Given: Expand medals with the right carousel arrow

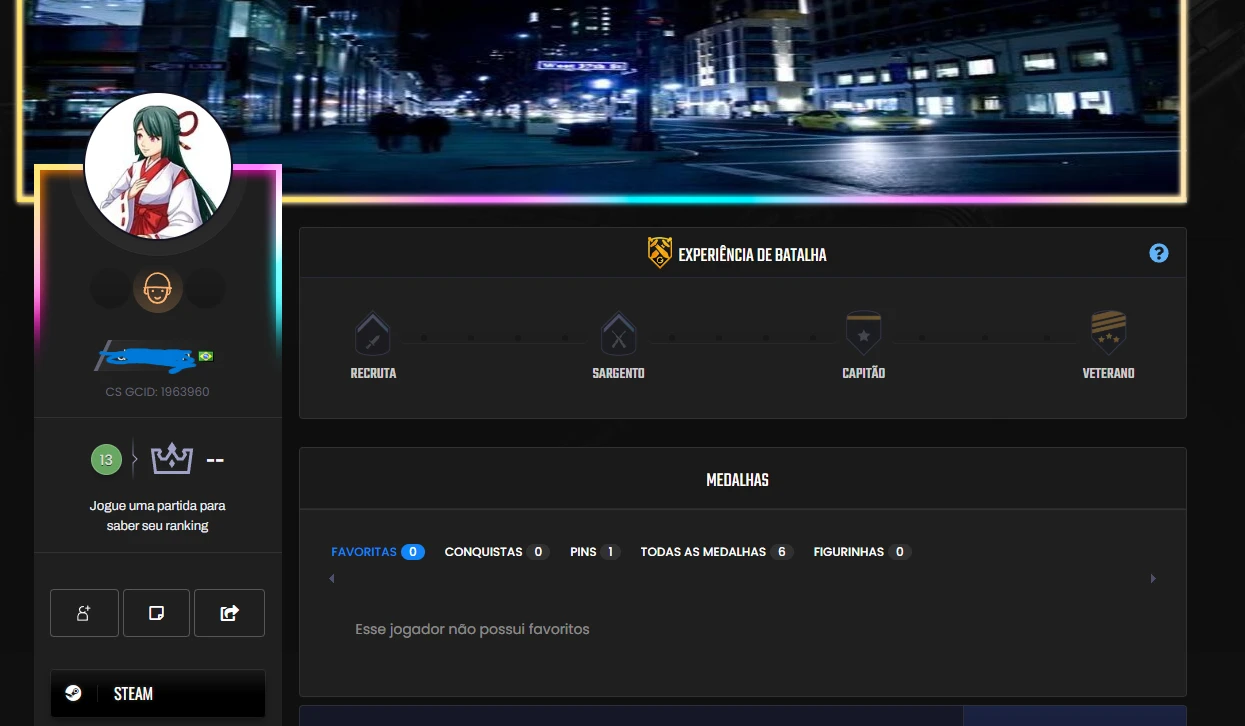Looking at the screenshot, I should [1153, 578].
